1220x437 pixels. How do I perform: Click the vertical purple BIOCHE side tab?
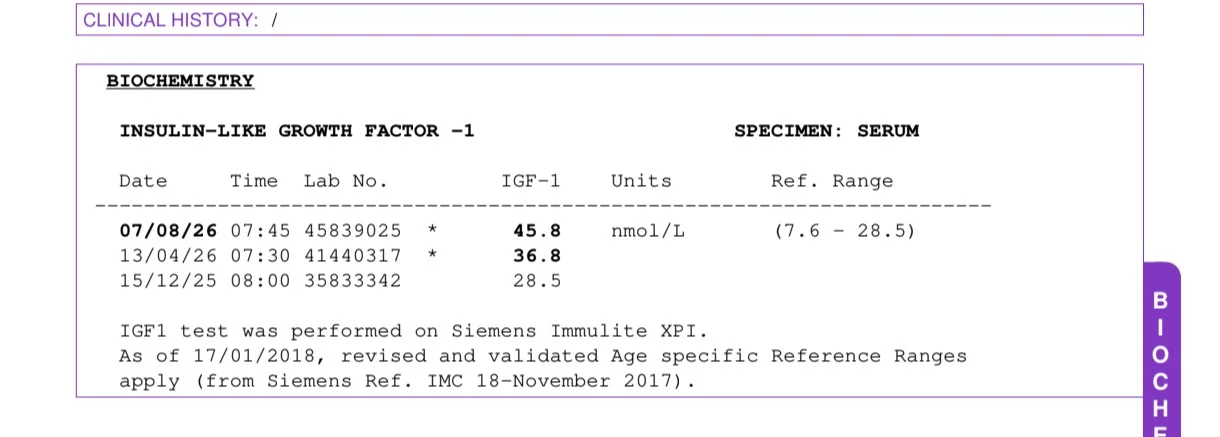1162,350
